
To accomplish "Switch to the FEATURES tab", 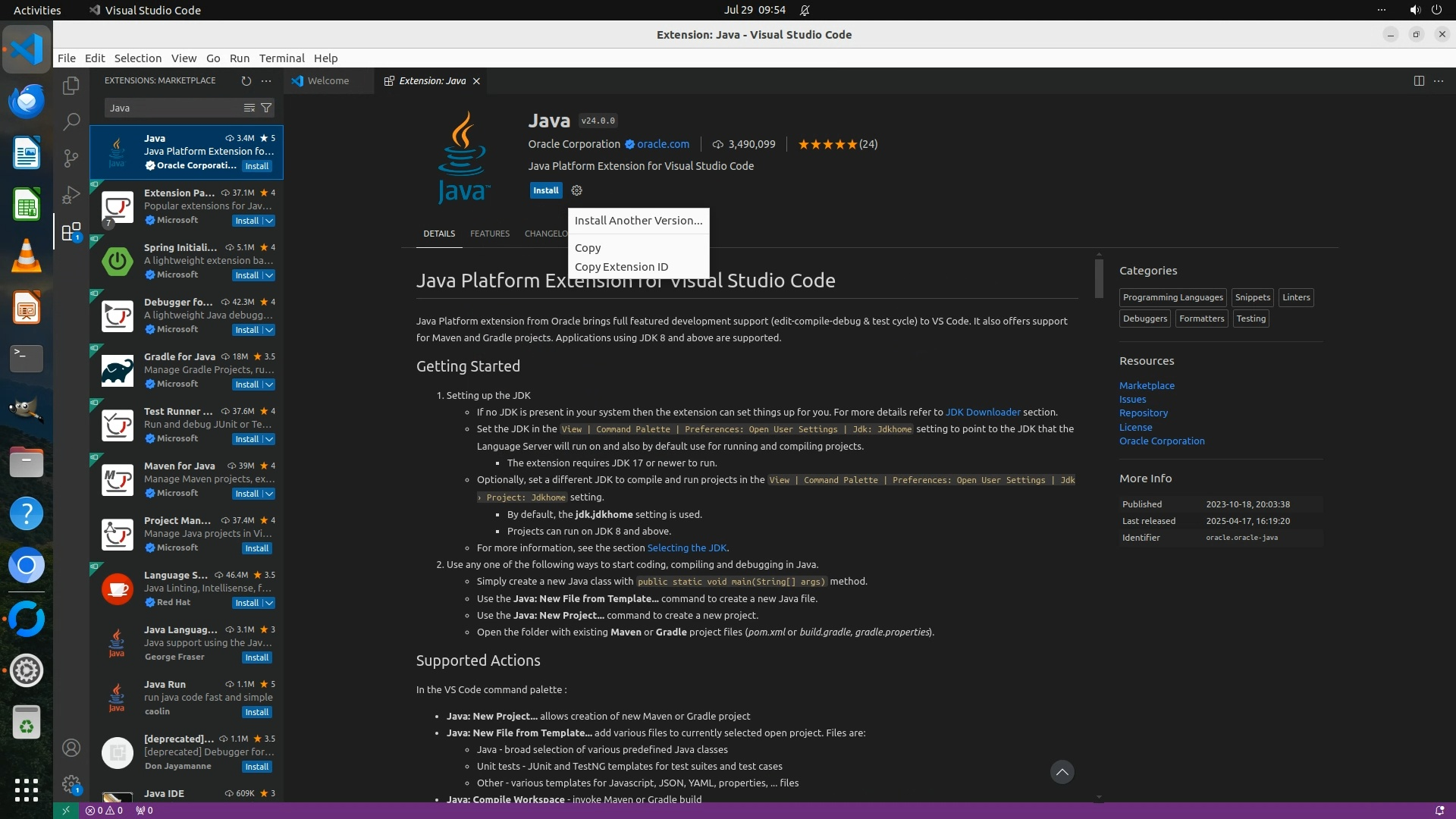I will click(x=489, y=234).
